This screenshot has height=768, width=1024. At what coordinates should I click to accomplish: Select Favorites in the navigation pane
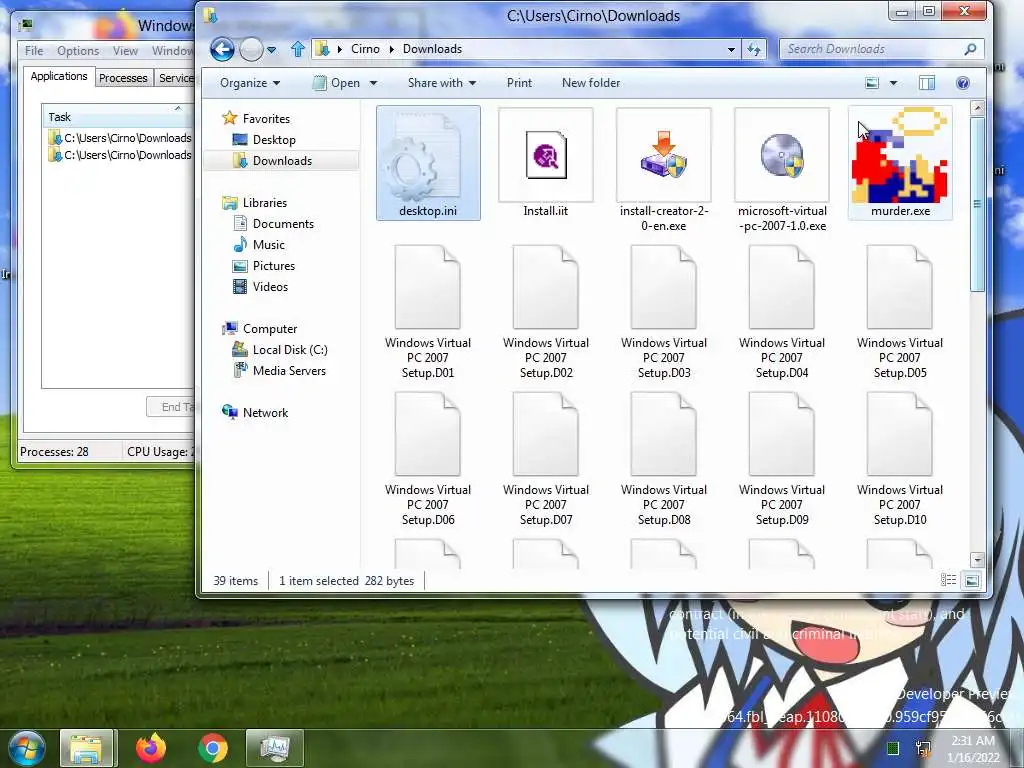pyautogui.click(x=256, y=118)
